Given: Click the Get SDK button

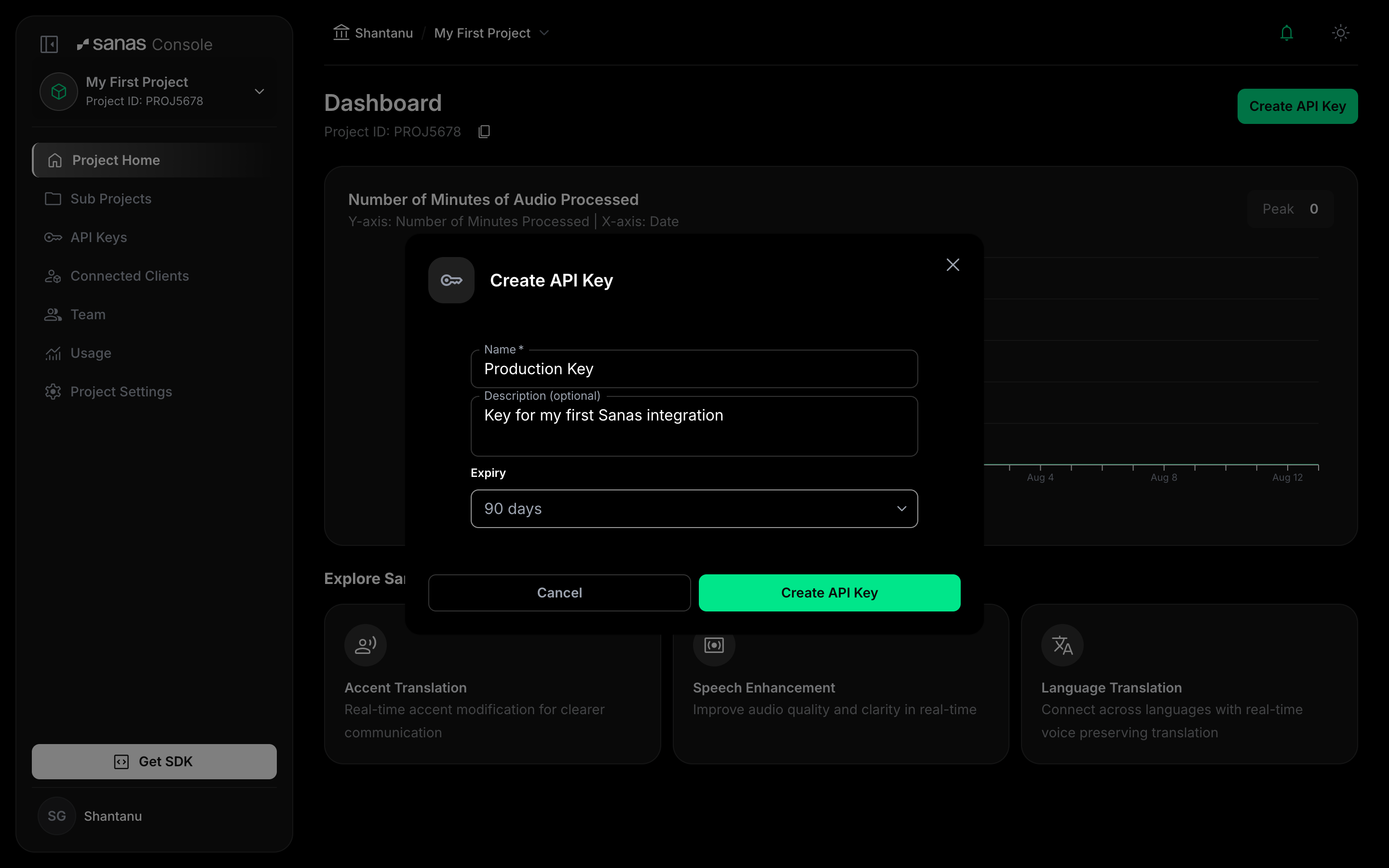Looking at the screenshot, I should pyautogui.click(x=154, y=761).
